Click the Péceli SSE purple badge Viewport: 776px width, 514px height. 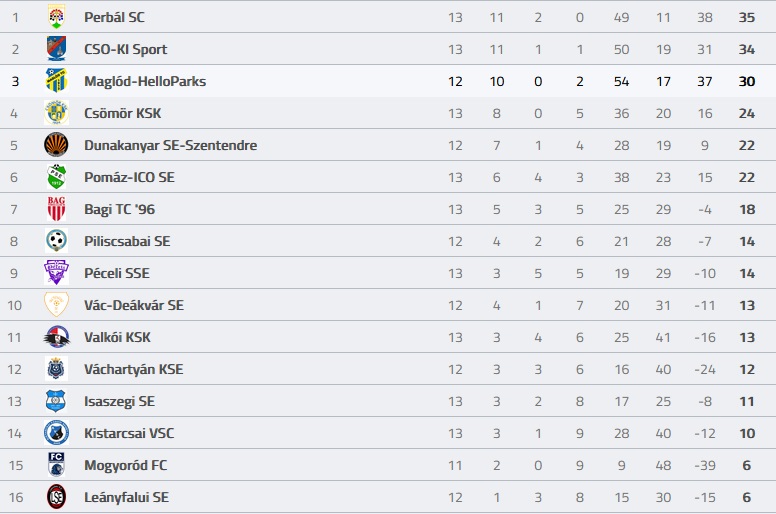56,273
